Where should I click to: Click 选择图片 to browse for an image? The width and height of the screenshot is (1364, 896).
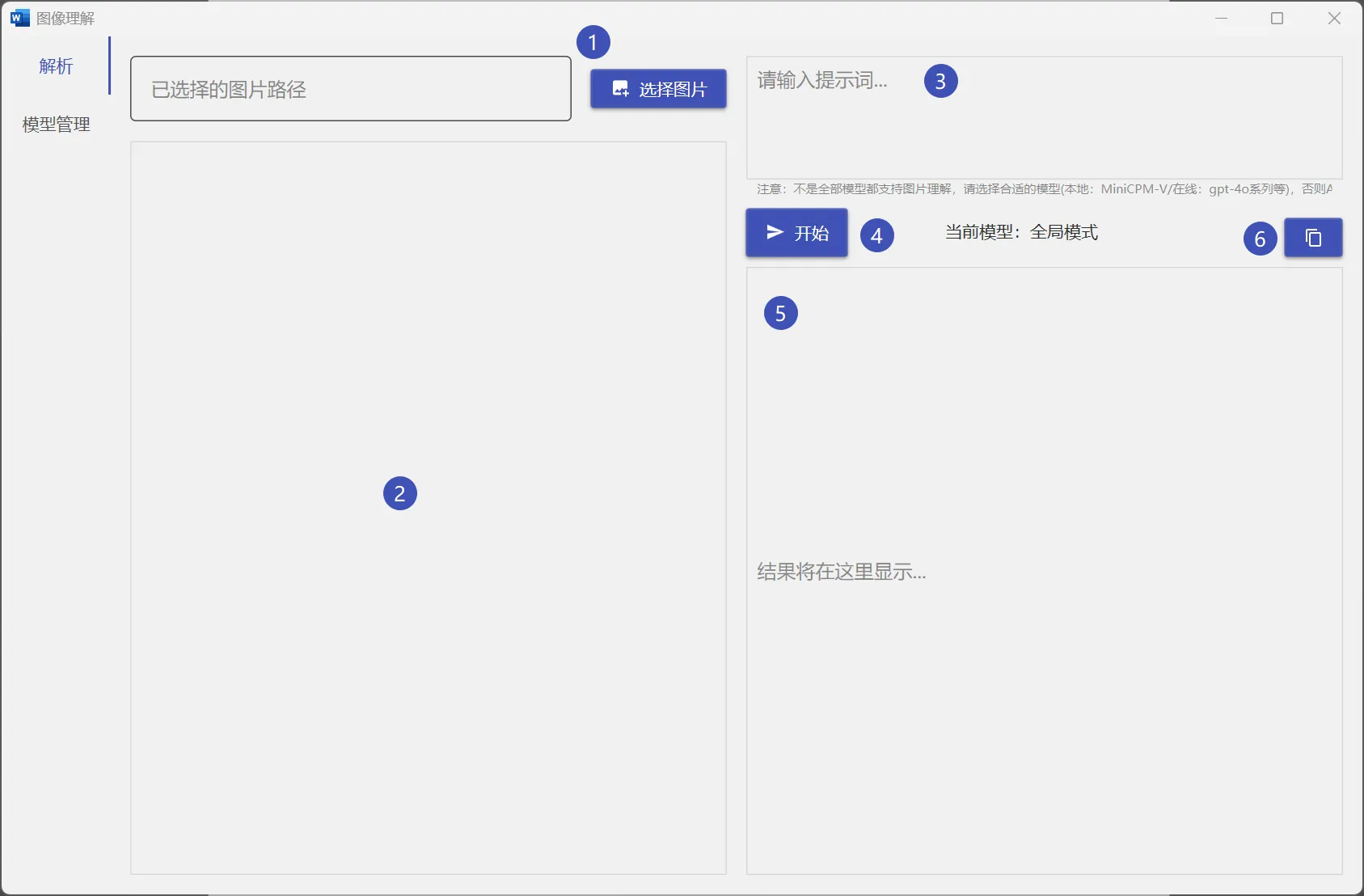657,89
